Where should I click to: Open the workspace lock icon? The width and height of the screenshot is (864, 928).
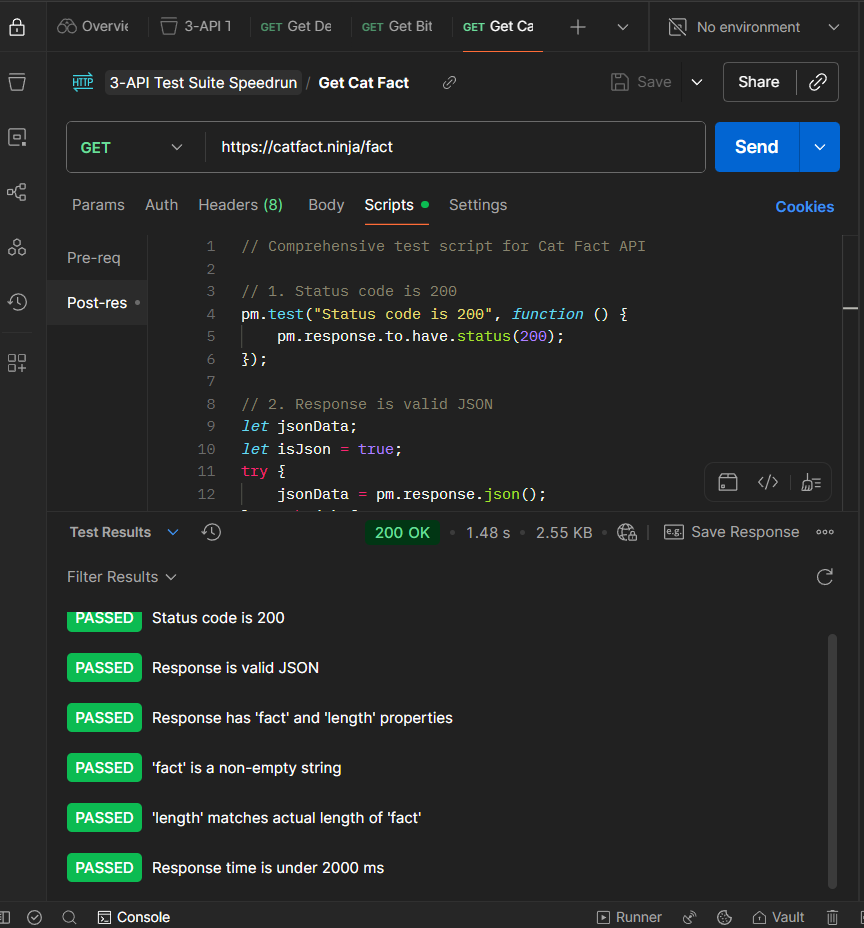(x=17, y=27)
